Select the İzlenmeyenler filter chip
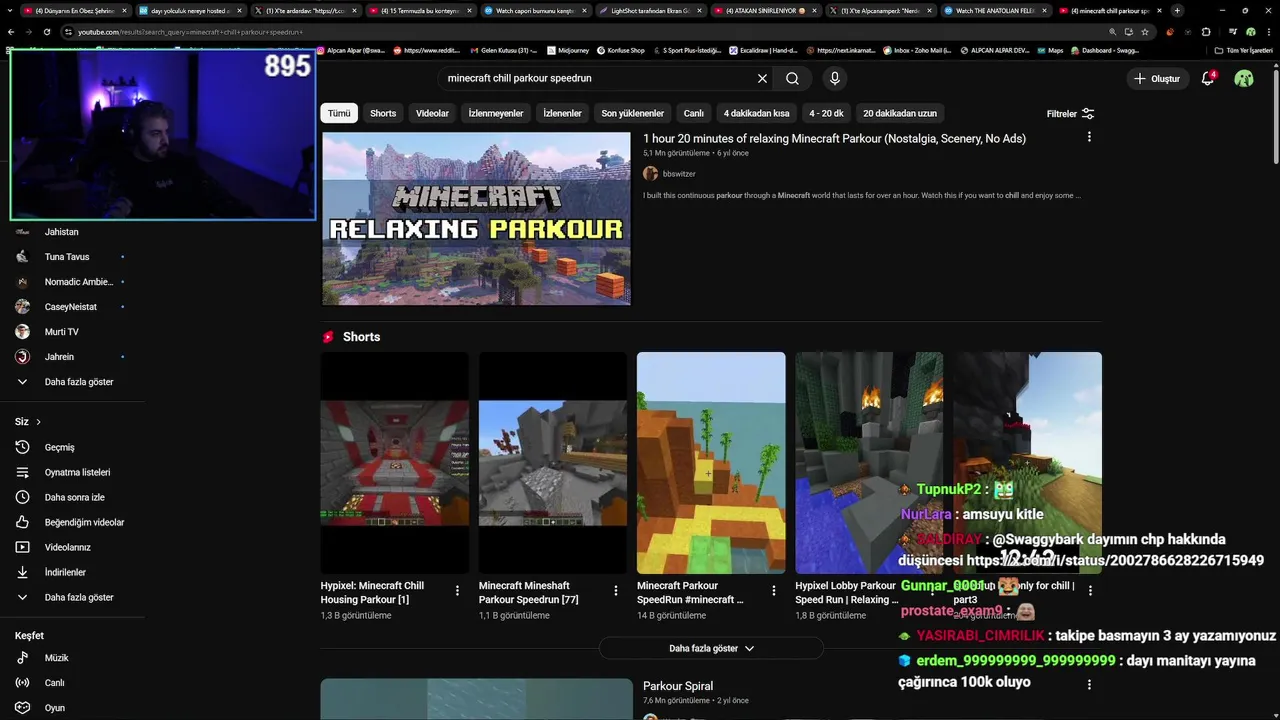 point(496,113)
